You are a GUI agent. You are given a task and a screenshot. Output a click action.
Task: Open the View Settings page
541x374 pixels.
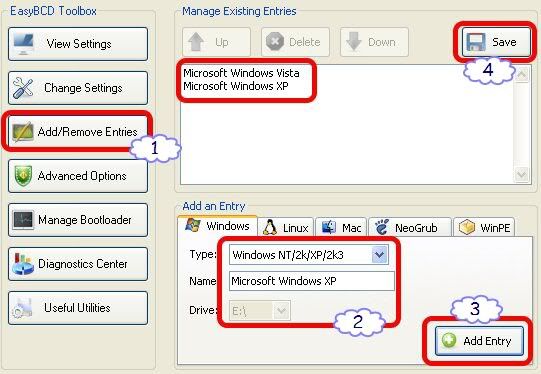tap(78, 44)
